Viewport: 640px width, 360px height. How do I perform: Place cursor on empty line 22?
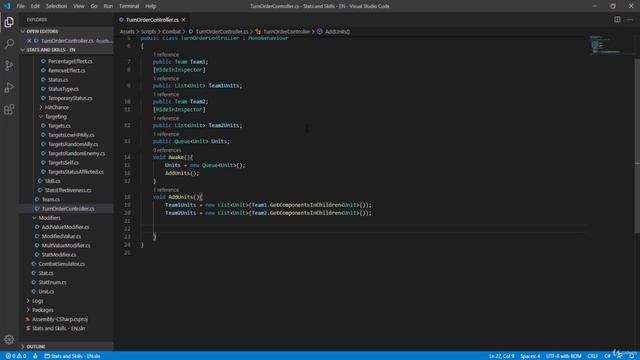pos(367,229)
